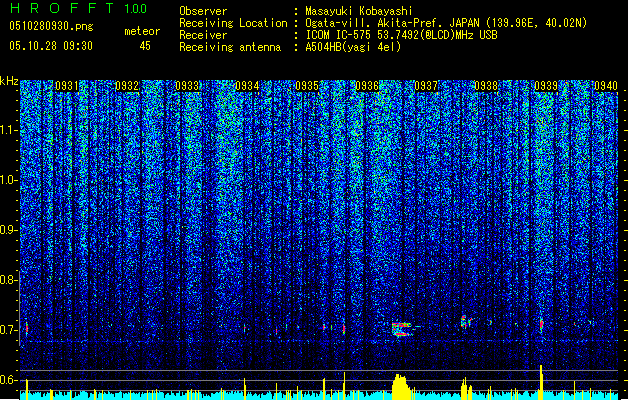The height and width of the screenshot is (400, 629).
Task: Click the 0939 time marker
Action: [546, 86]
